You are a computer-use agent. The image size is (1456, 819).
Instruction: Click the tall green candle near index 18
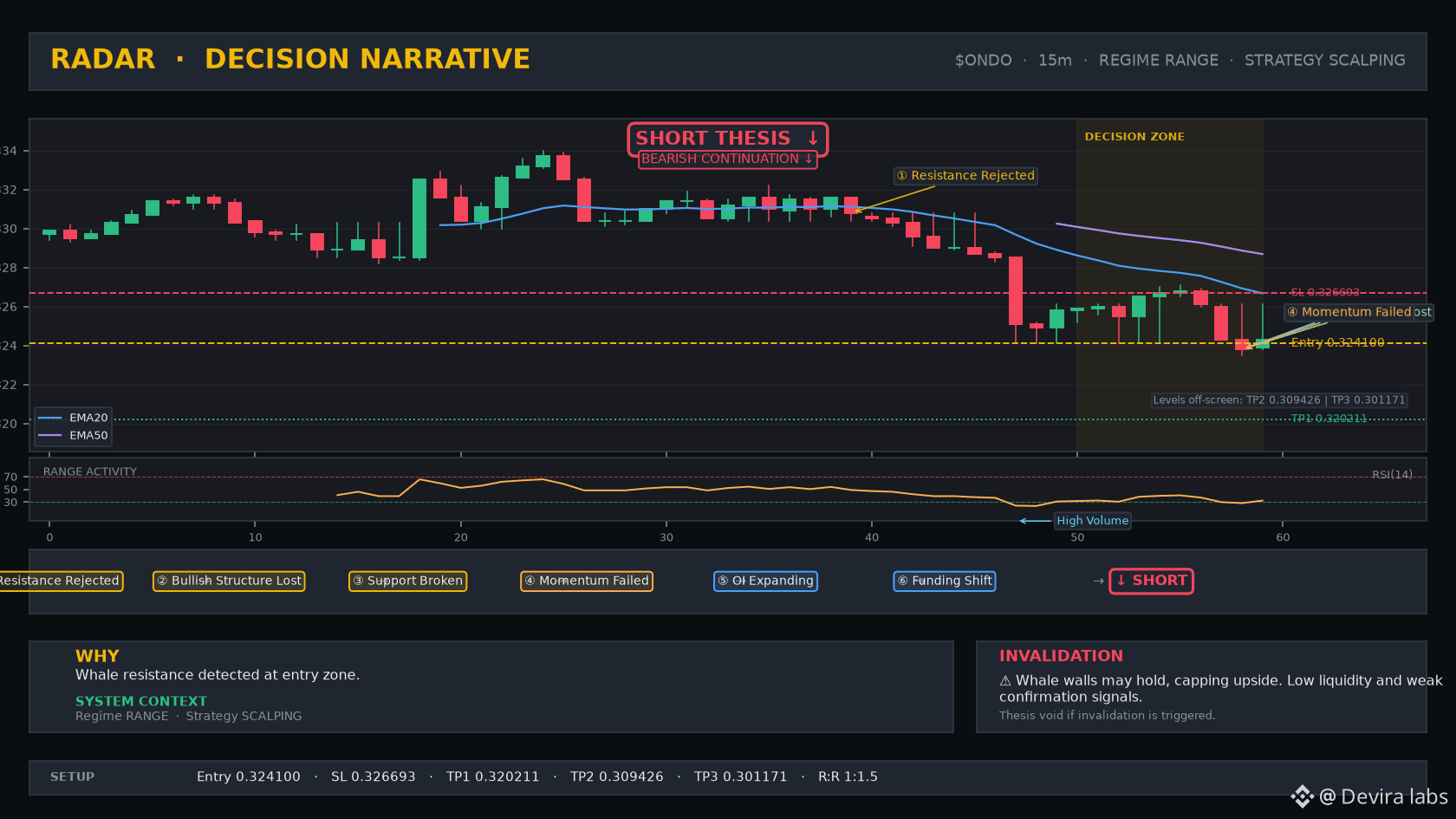click(x=419, y=218)
